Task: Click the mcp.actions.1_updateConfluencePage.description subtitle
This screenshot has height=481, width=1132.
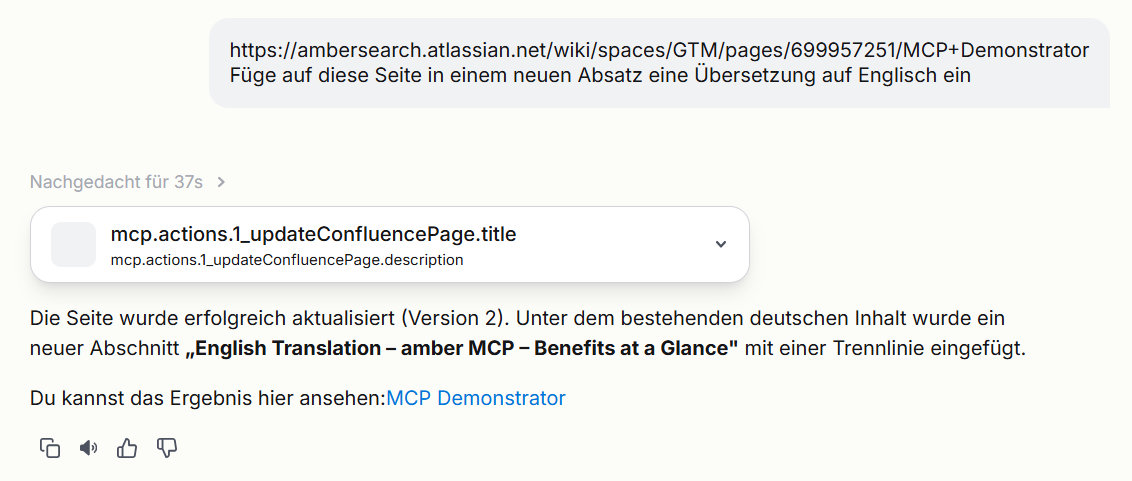Action: (x=287, y=259)
